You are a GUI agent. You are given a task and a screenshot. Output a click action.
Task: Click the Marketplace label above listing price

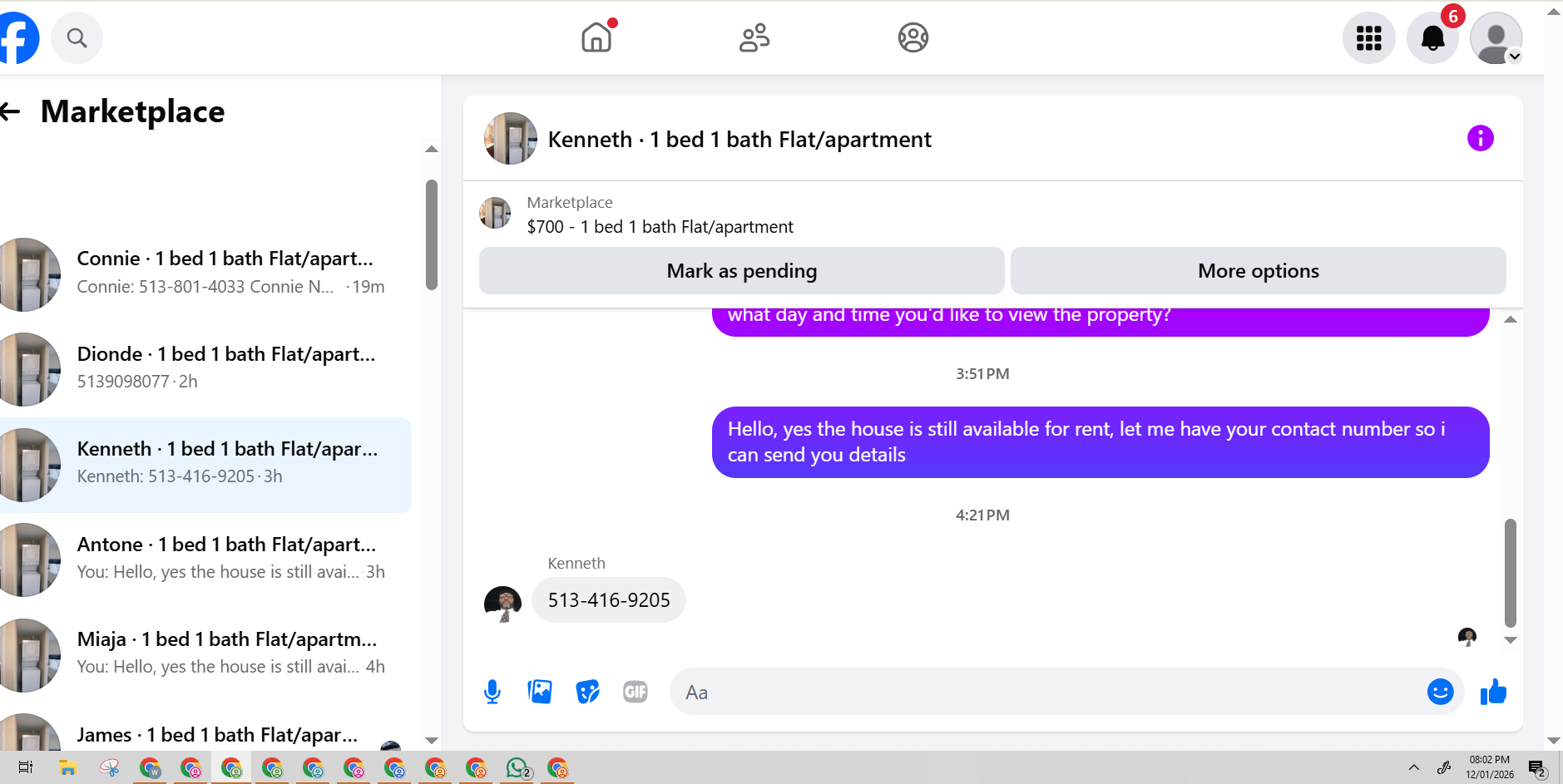point(570,202)
